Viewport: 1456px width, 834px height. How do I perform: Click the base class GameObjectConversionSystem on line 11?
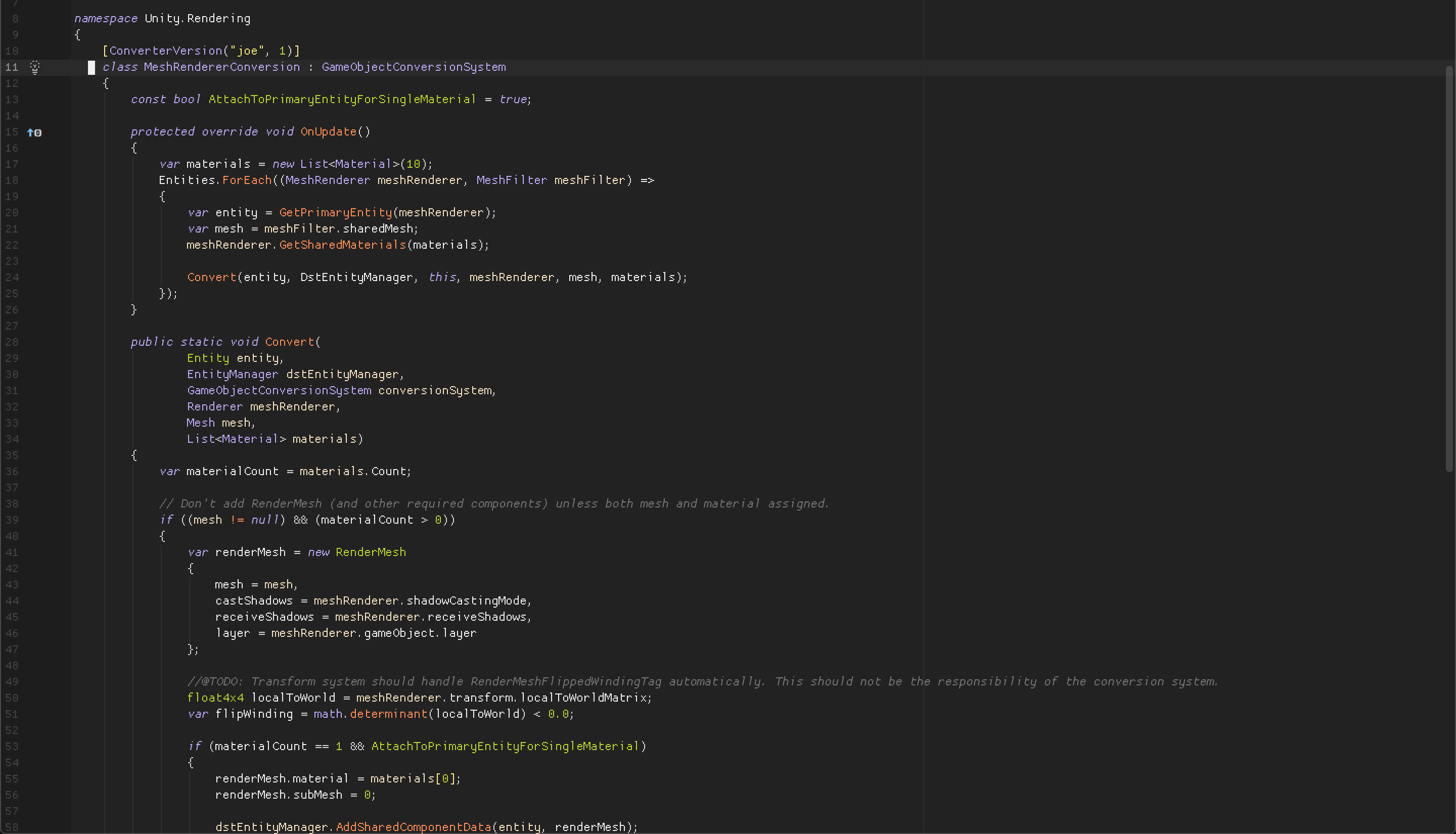point(414,67)
